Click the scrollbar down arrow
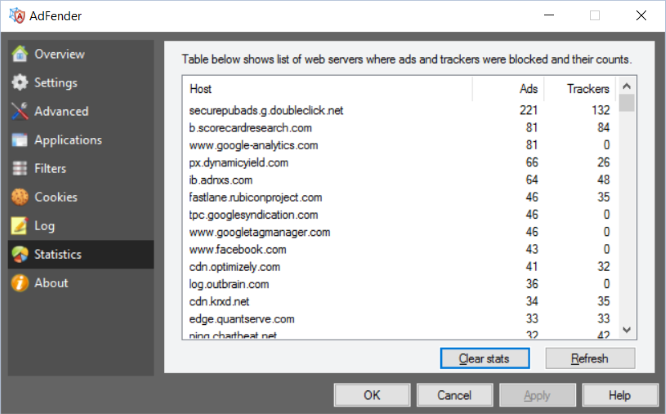This screenshot has height=414, width=666. tap(626, 330)
